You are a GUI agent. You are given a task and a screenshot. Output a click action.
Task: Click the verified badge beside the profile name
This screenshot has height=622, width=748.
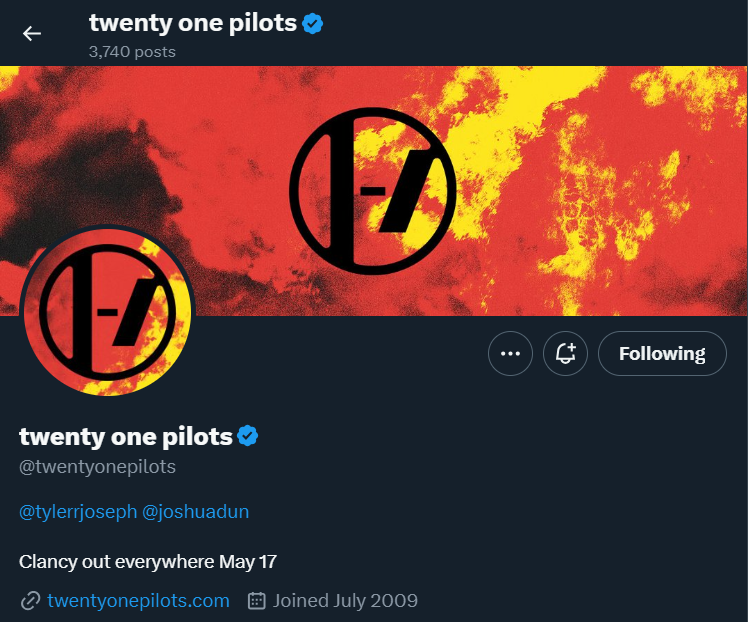[247, 436]
